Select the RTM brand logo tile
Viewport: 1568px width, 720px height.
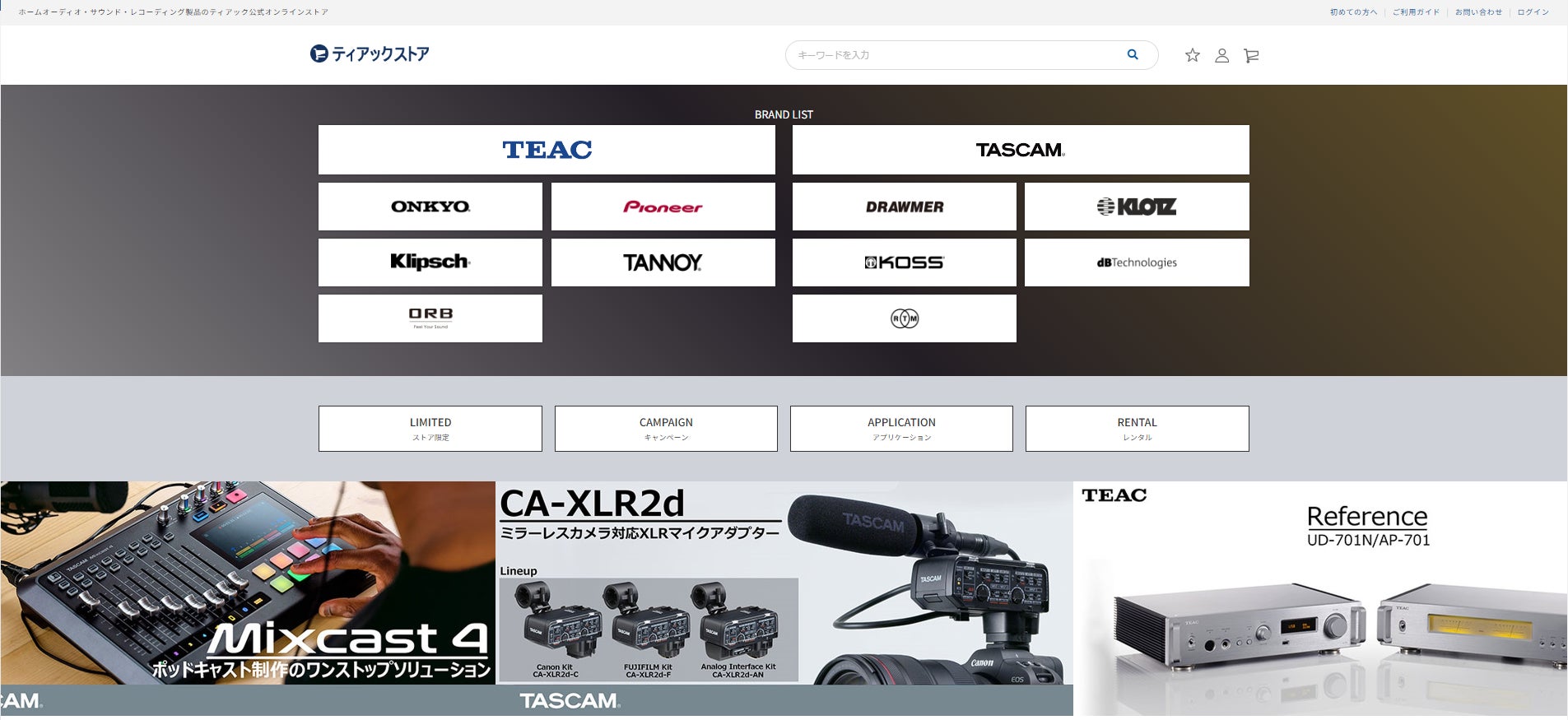click(x=905, y=318)
